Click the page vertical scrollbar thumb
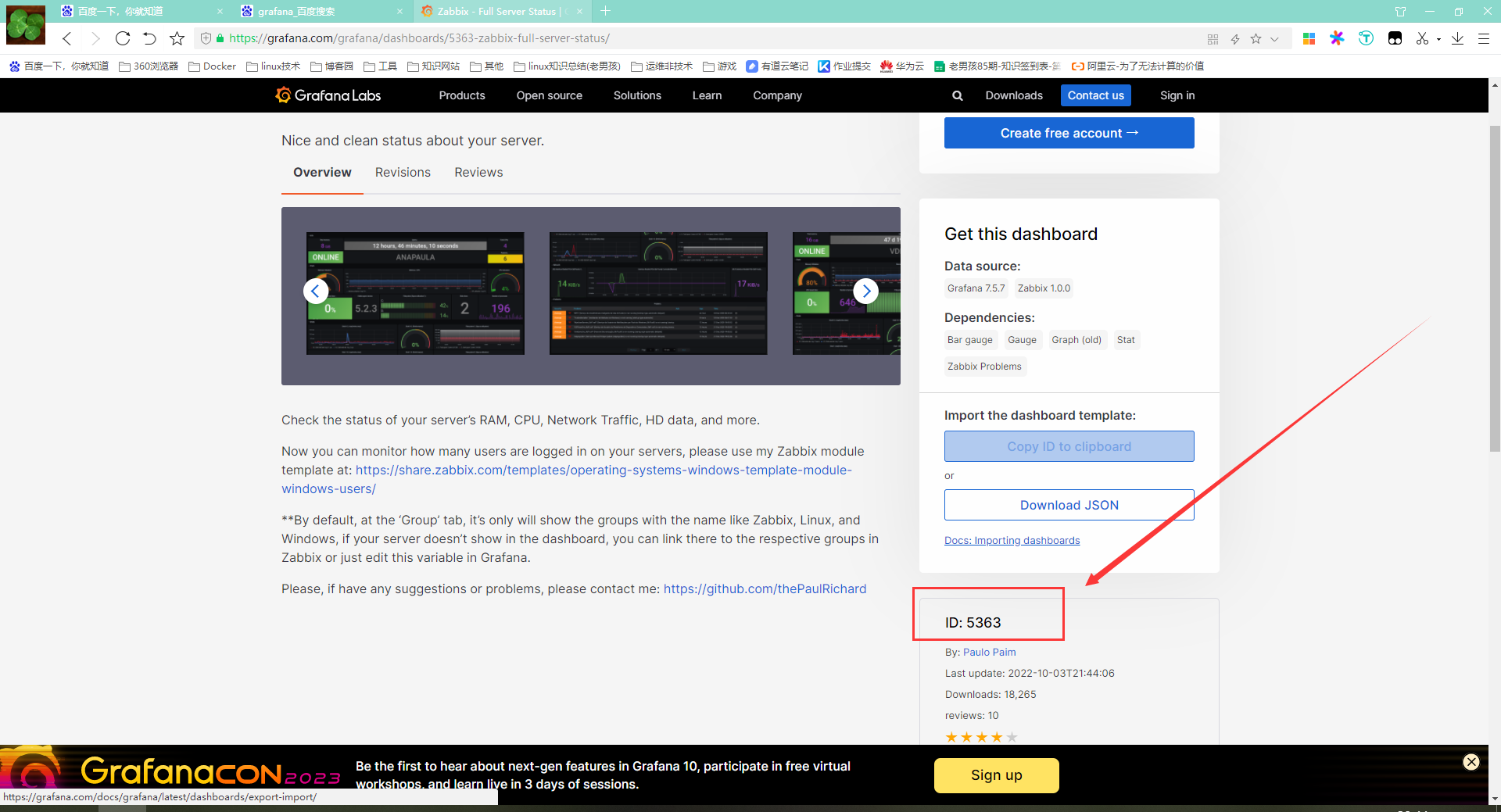This screenshot has width=1501, height=812. click(x=1495, y=289)
